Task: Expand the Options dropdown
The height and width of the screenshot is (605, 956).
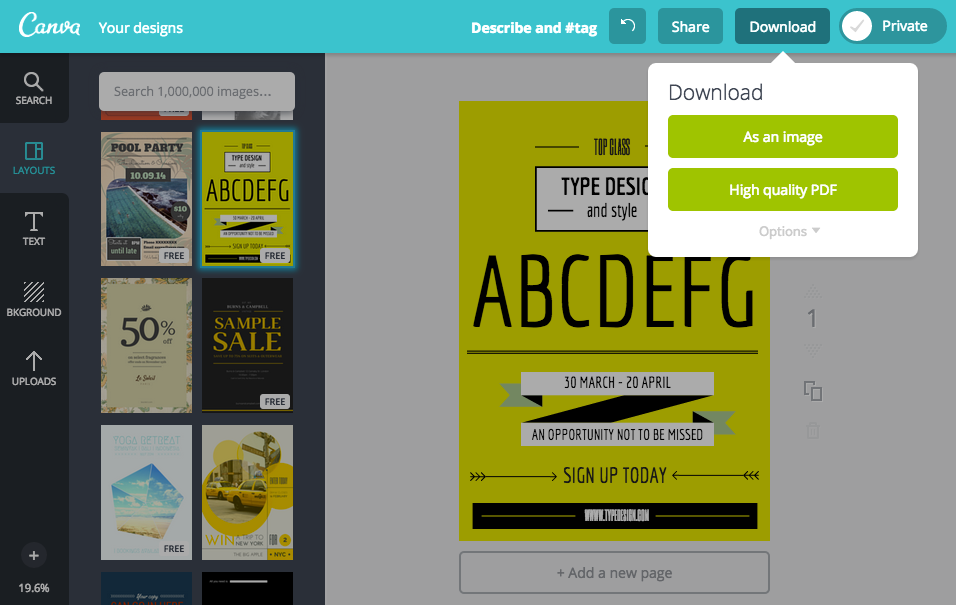Action: 789,231
